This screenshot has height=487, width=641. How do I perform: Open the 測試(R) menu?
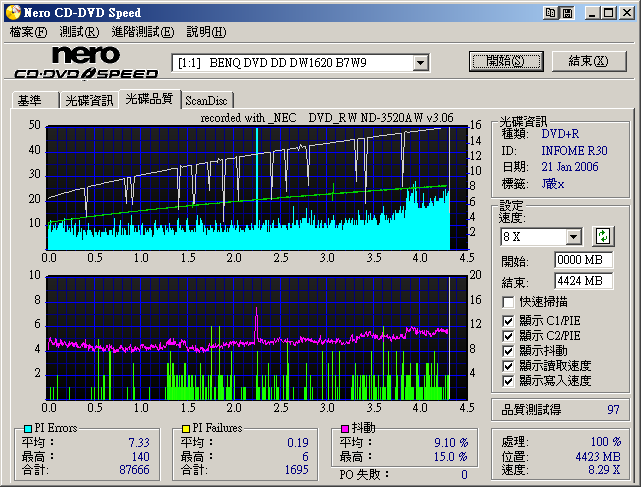[79, 32]
